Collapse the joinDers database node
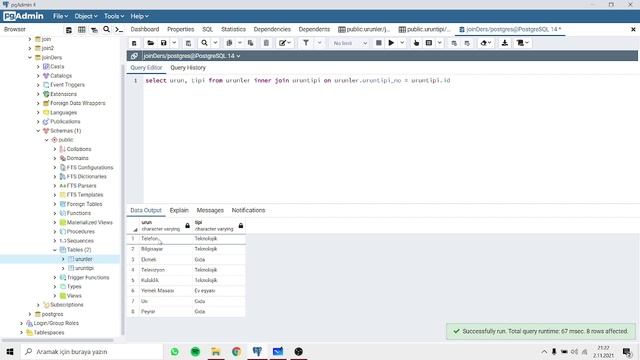 click(30, 58)
